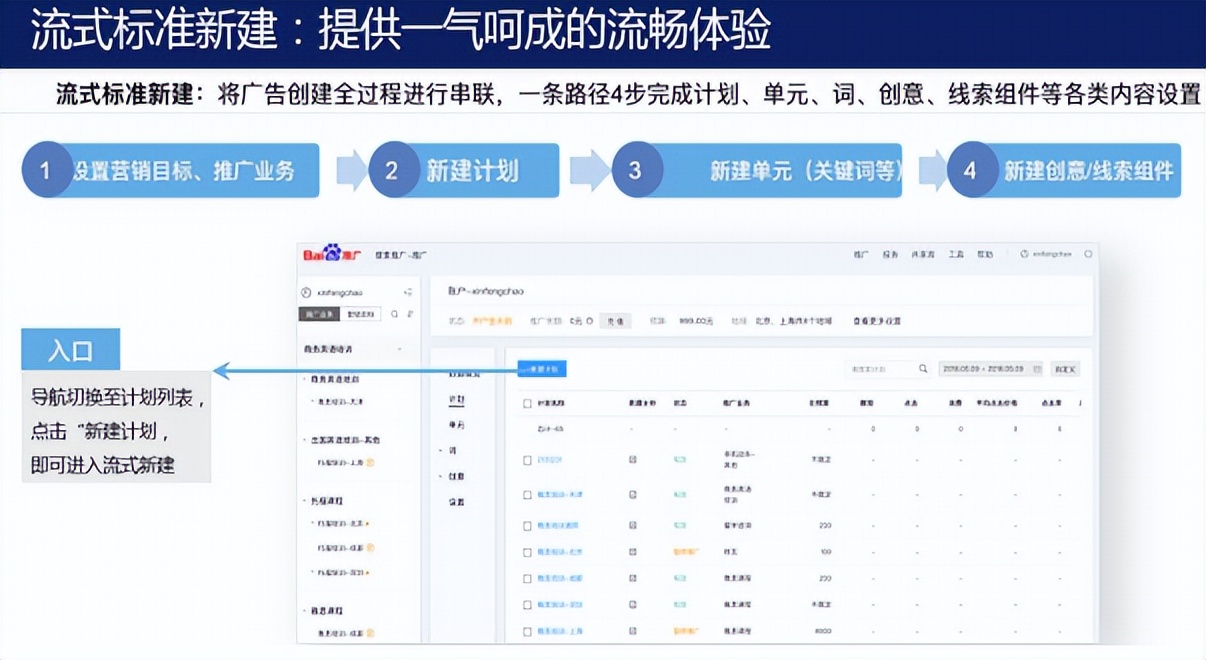Click the Baidu 推广 logo
Image resolution: width=1206 pixels, height=660 pixels.
(331, 255)
